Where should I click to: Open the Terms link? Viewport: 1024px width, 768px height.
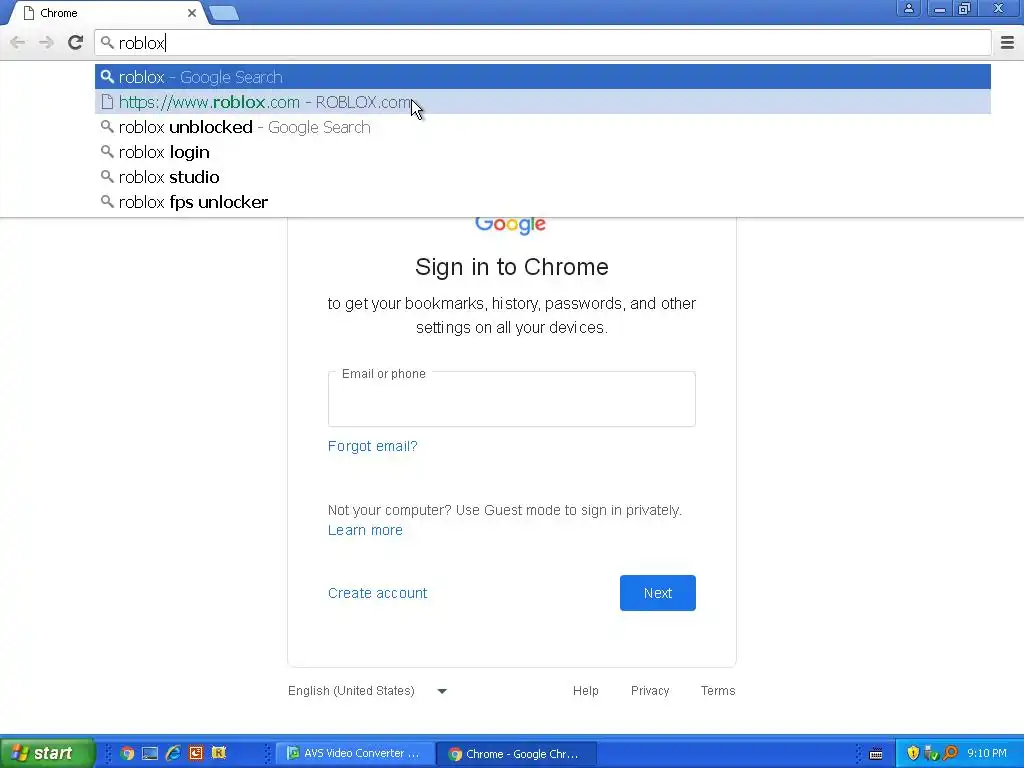click(718, 691)
